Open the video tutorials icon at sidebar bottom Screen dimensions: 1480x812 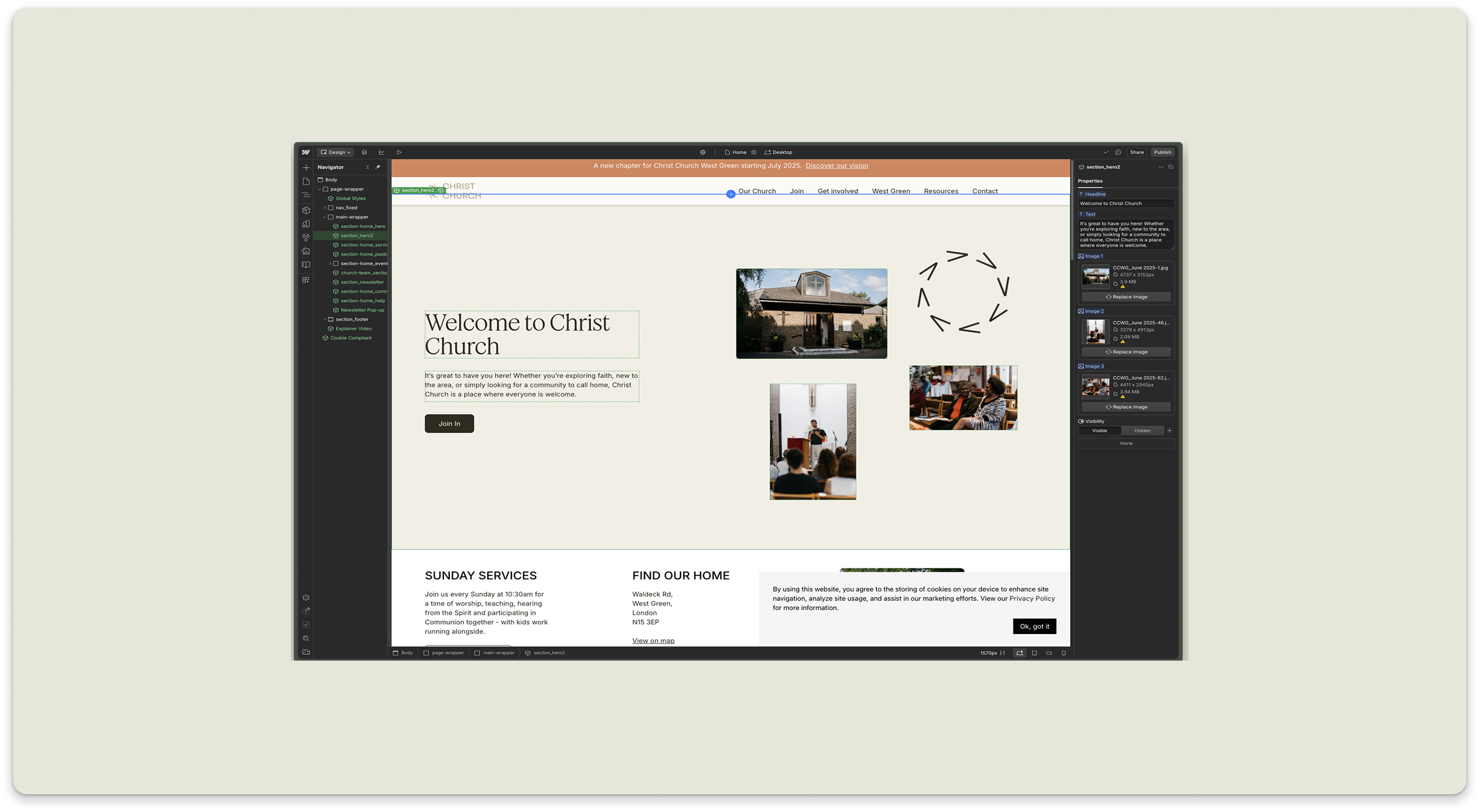[x=306, y=652]
